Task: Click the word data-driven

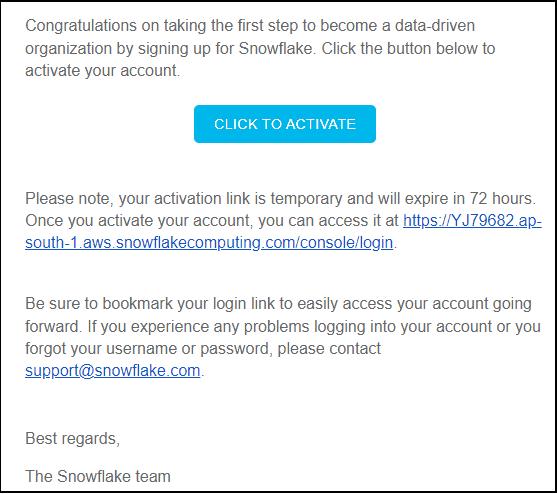Action: pyautogui.click(x=435, y=26)
